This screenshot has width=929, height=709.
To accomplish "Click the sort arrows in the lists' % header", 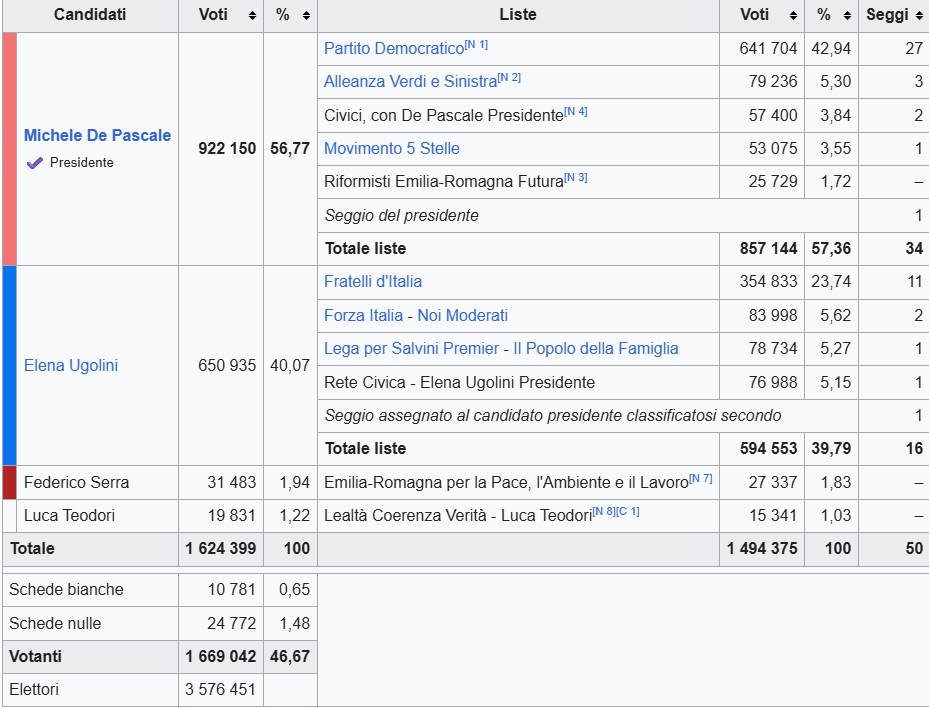I will 847,16.
